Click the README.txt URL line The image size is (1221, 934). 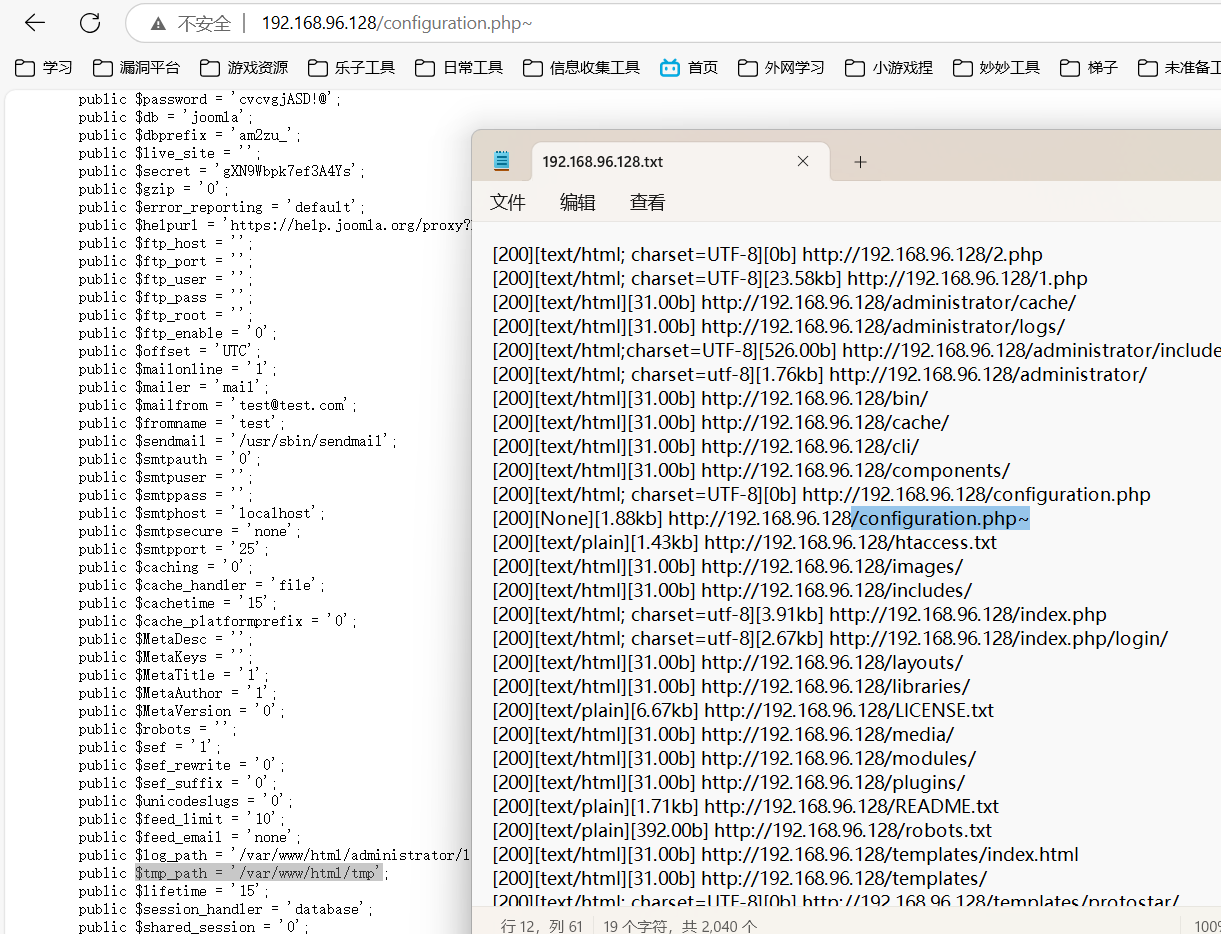point(746,806)
